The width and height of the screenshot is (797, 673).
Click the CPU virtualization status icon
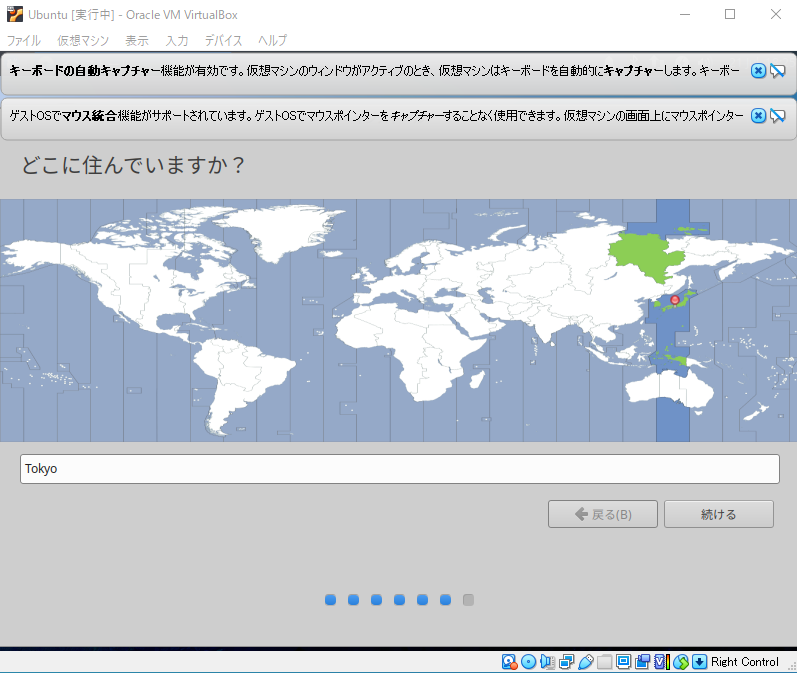click(661, 662)
